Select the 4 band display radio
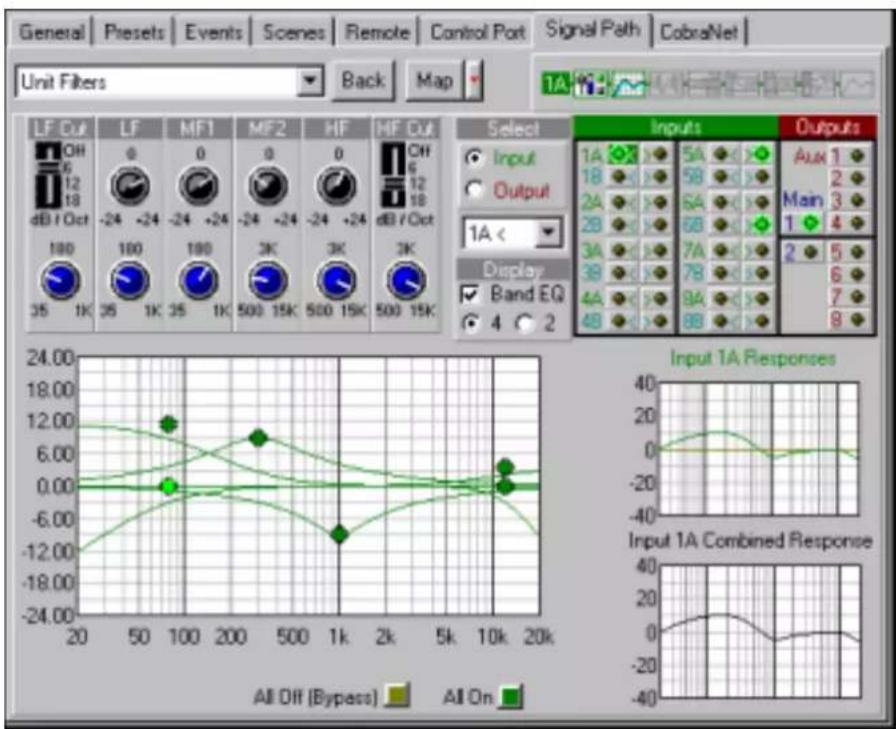The height and width of the screenshot is (729, 896). [x=471, y=323]
